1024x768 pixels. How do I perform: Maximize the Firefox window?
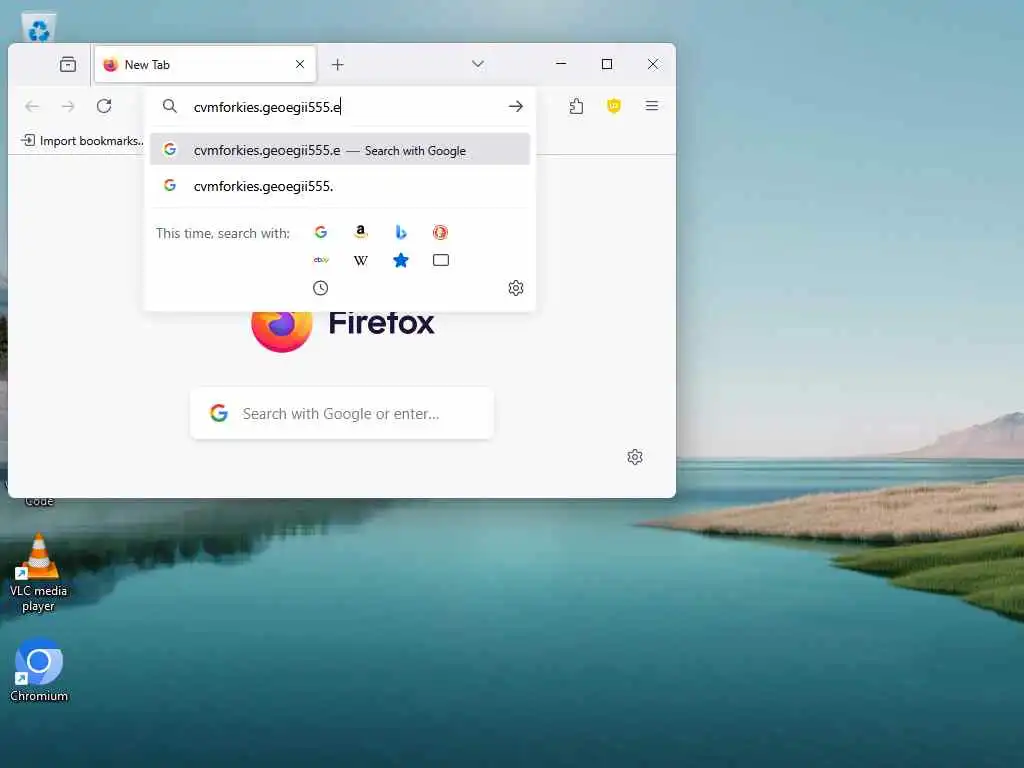607,64
